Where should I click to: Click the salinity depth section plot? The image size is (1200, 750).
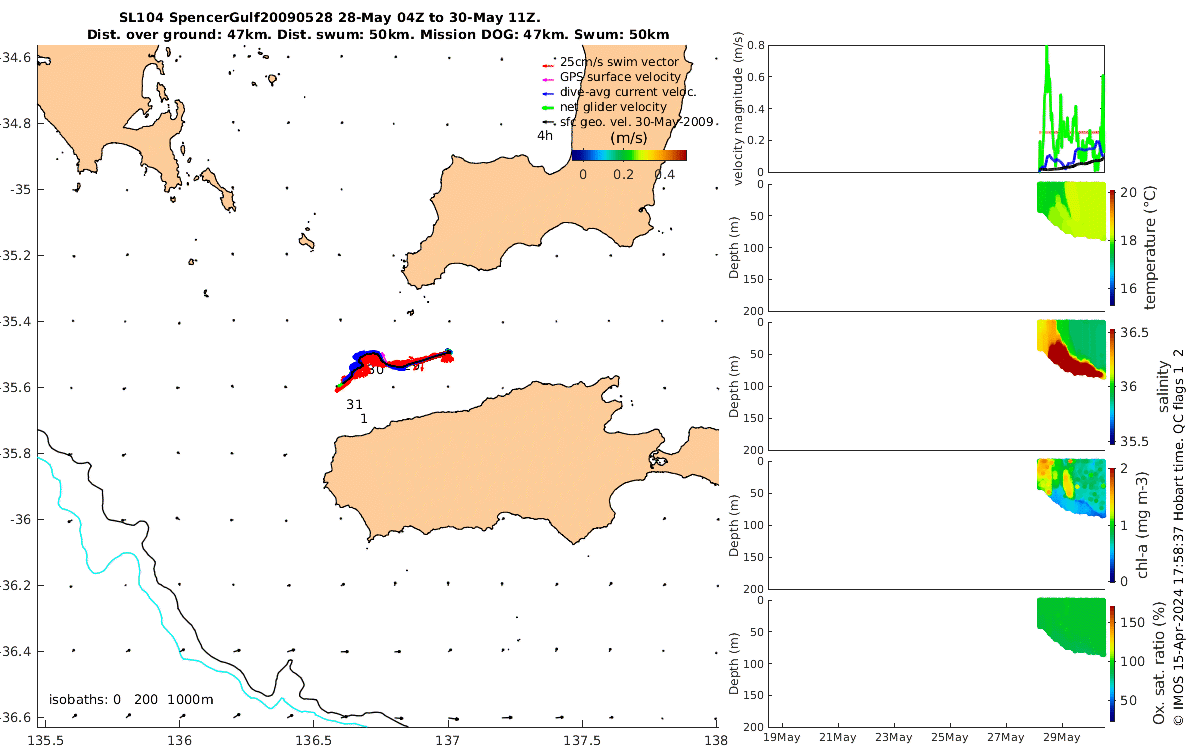(1072, 348)
